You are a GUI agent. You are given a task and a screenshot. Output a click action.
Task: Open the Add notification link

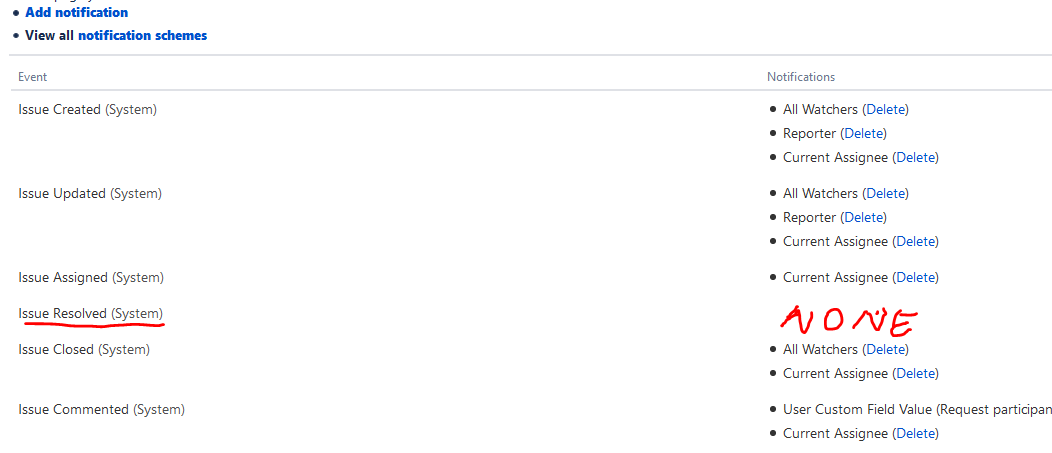[76, 12]
